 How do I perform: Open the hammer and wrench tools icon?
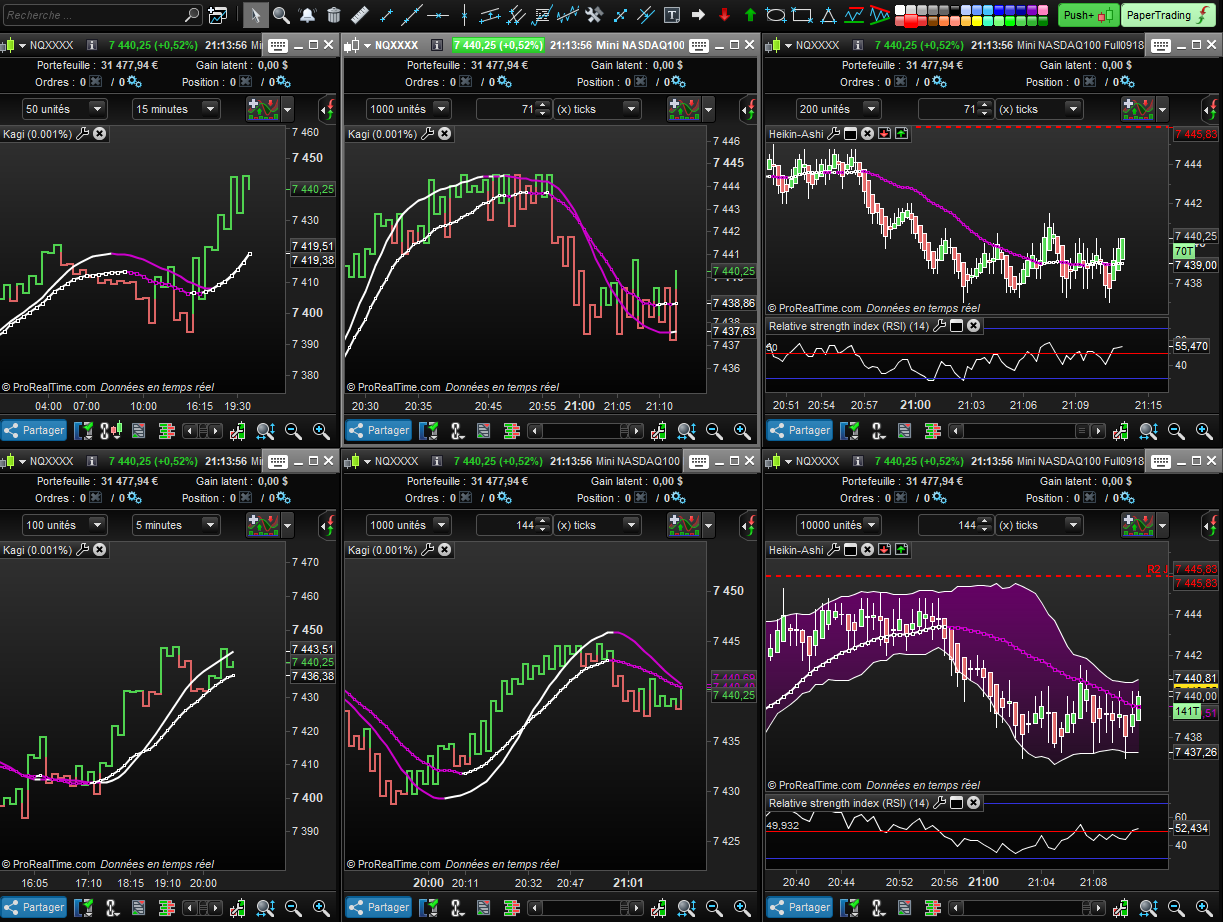click(594, 15)
